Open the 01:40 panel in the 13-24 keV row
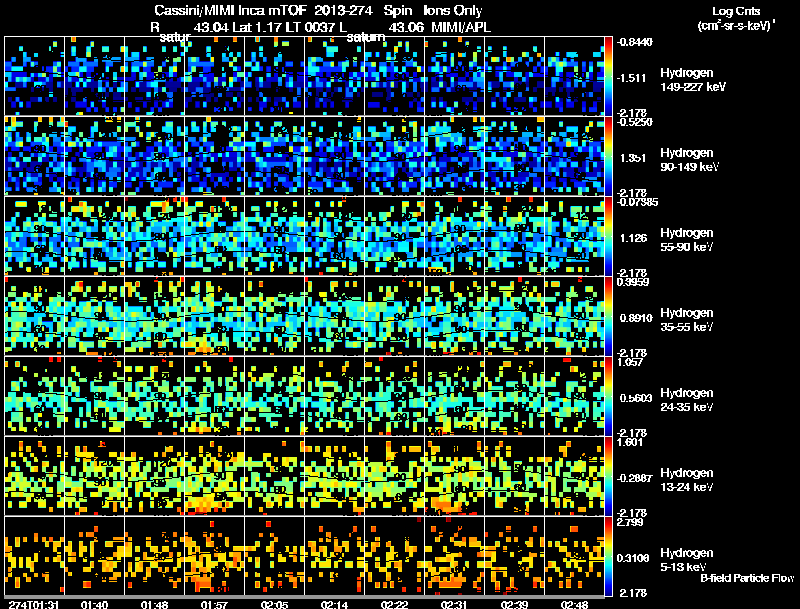 click(x=94, y=476)
